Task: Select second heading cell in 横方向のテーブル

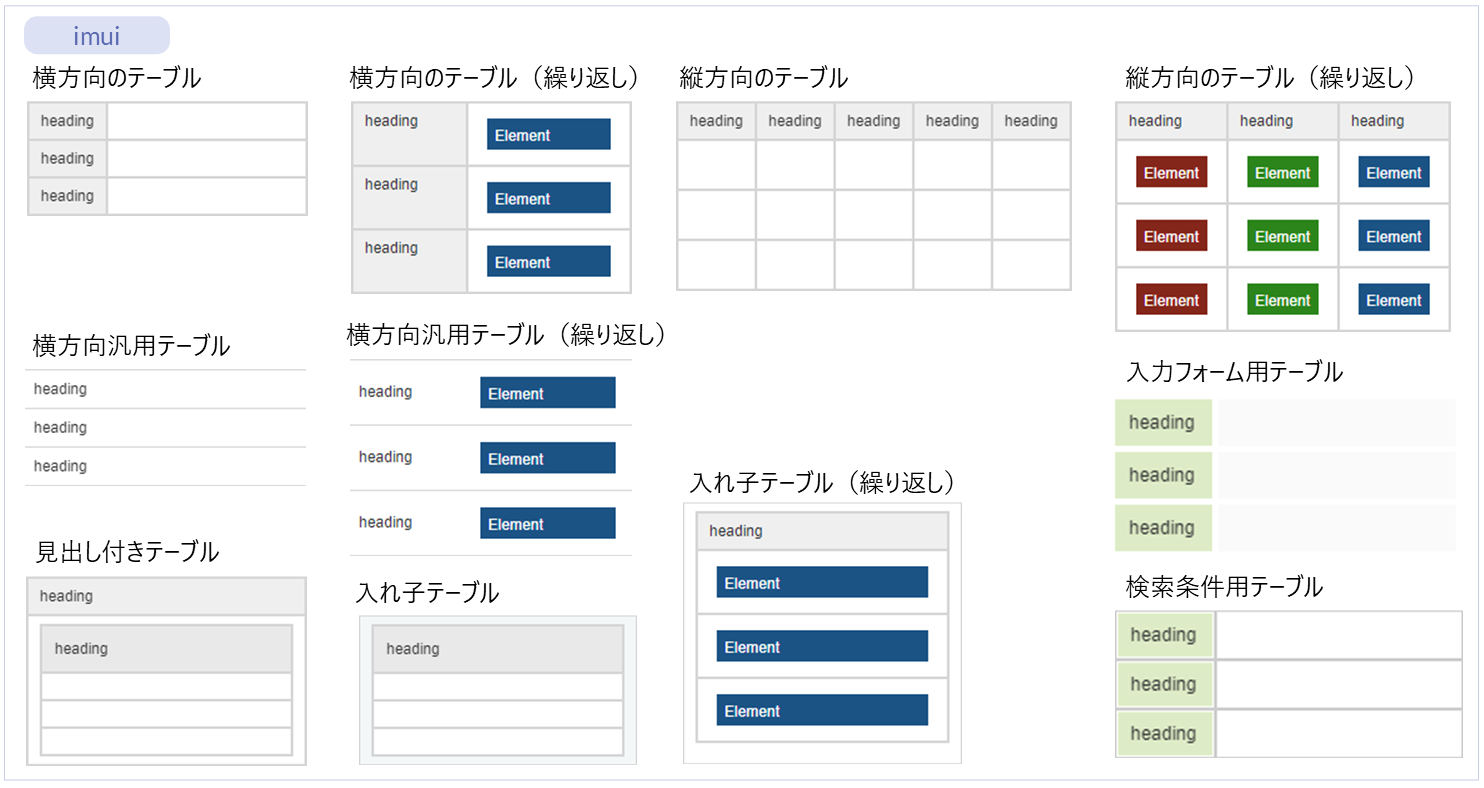Action: point(67,159)
